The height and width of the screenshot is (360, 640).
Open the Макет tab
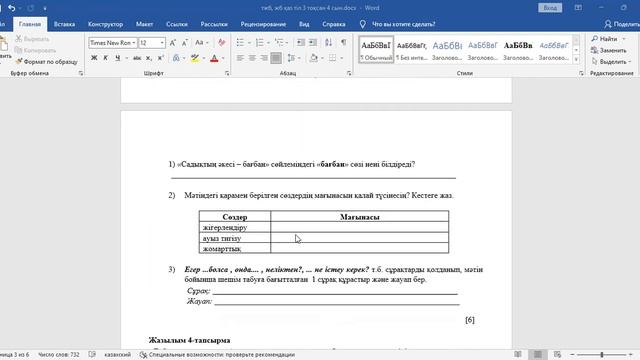pos(144,24)
